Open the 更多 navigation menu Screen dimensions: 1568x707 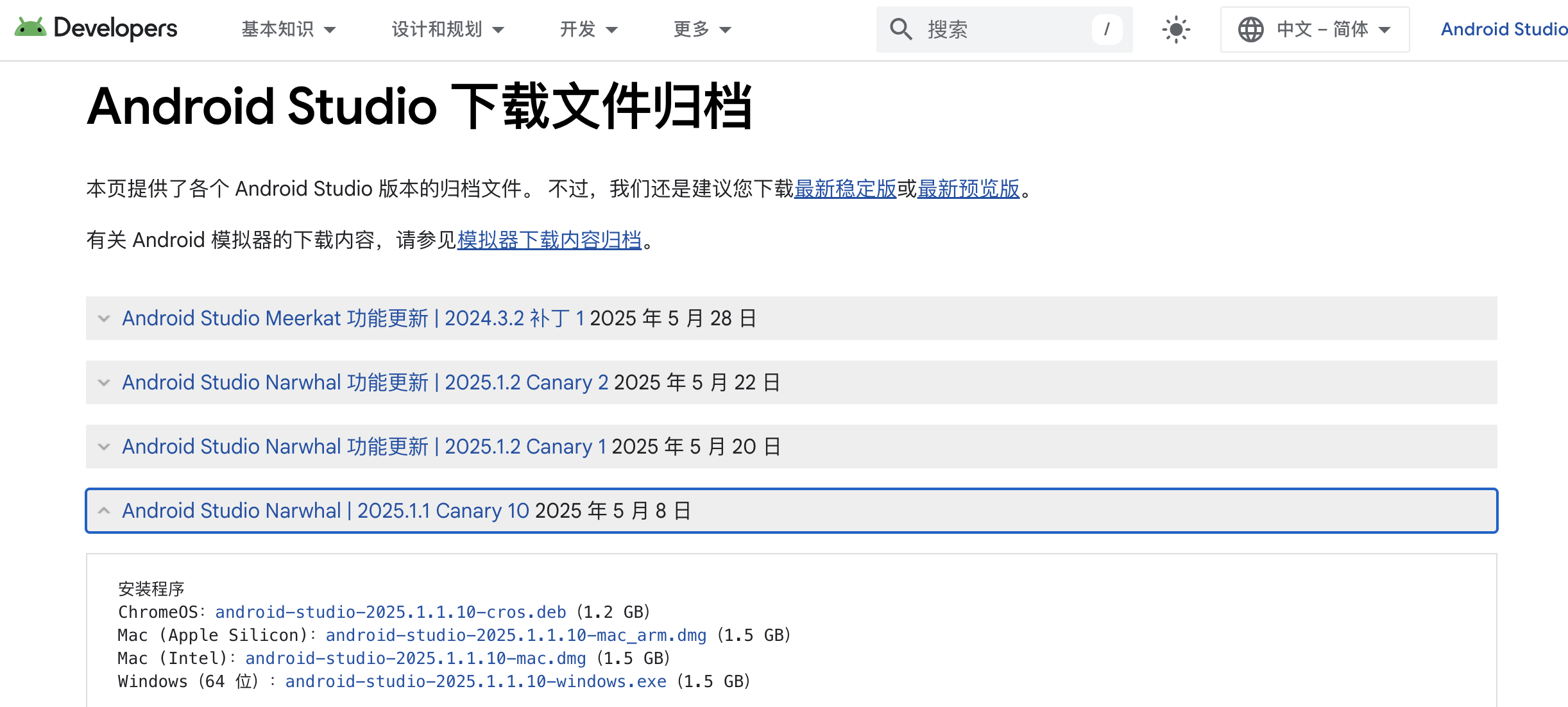tap(702, 30)
